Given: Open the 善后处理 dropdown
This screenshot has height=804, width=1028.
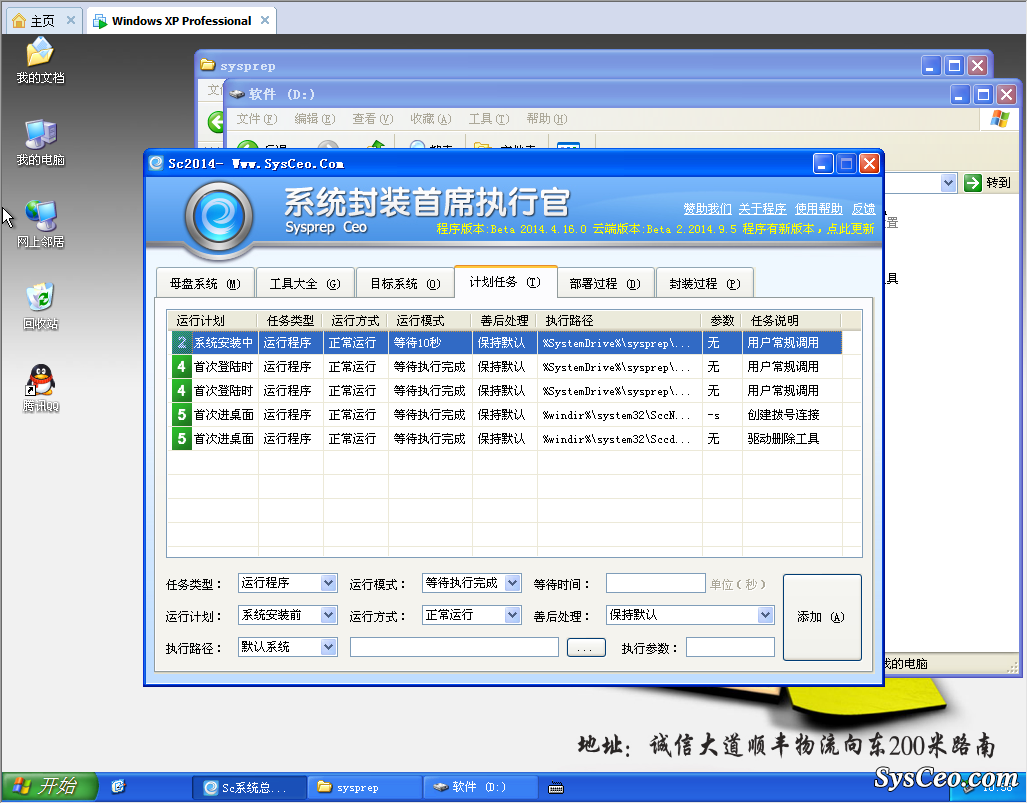Looking at the screenshot, I should pyautogui.click(x=765, y=615).
